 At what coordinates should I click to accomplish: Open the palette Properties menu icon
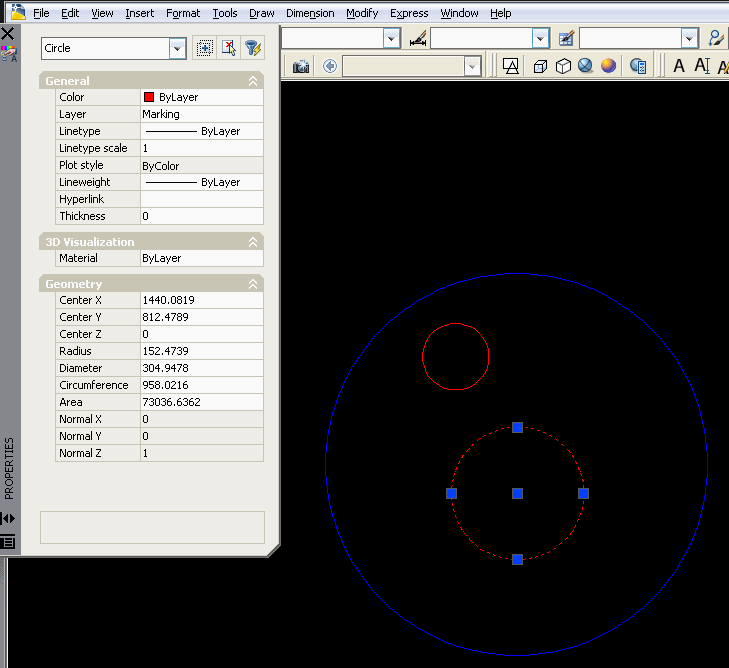pos(8,542)
